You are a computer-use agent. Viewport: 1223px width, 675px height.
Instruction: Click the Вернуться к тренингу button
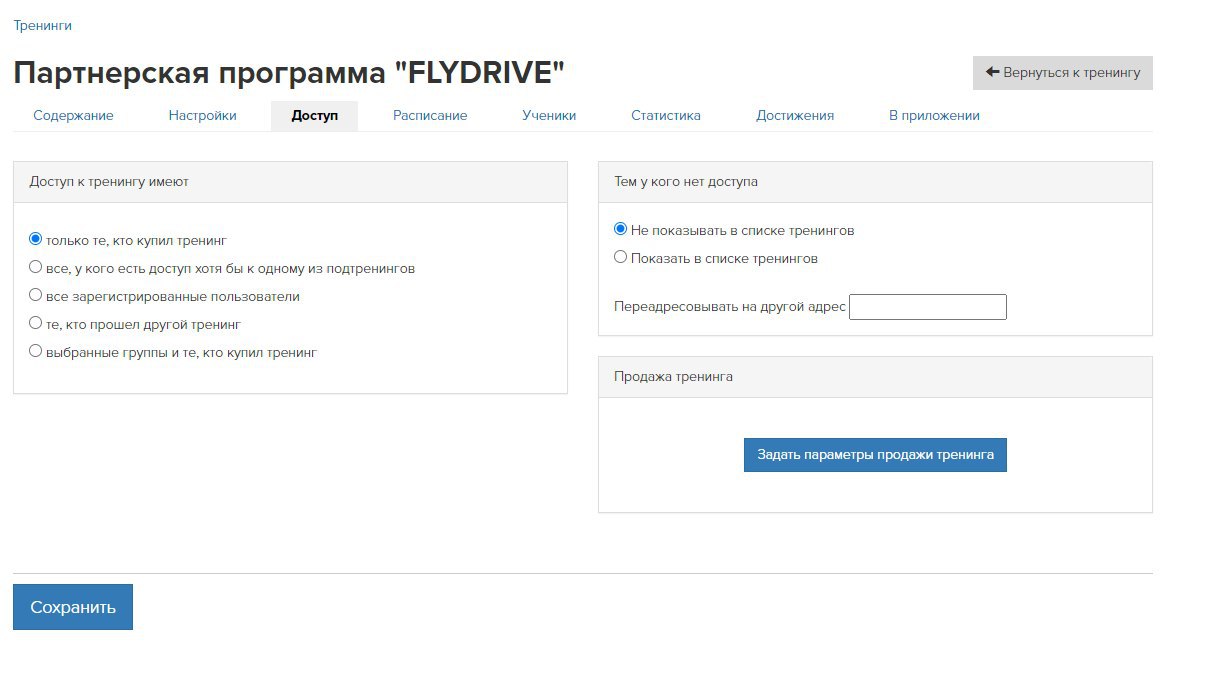[x=1062, y=73]
